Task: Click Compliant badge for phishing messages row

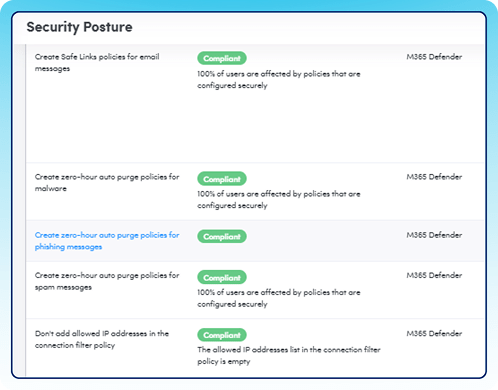Action: point(222,236)
